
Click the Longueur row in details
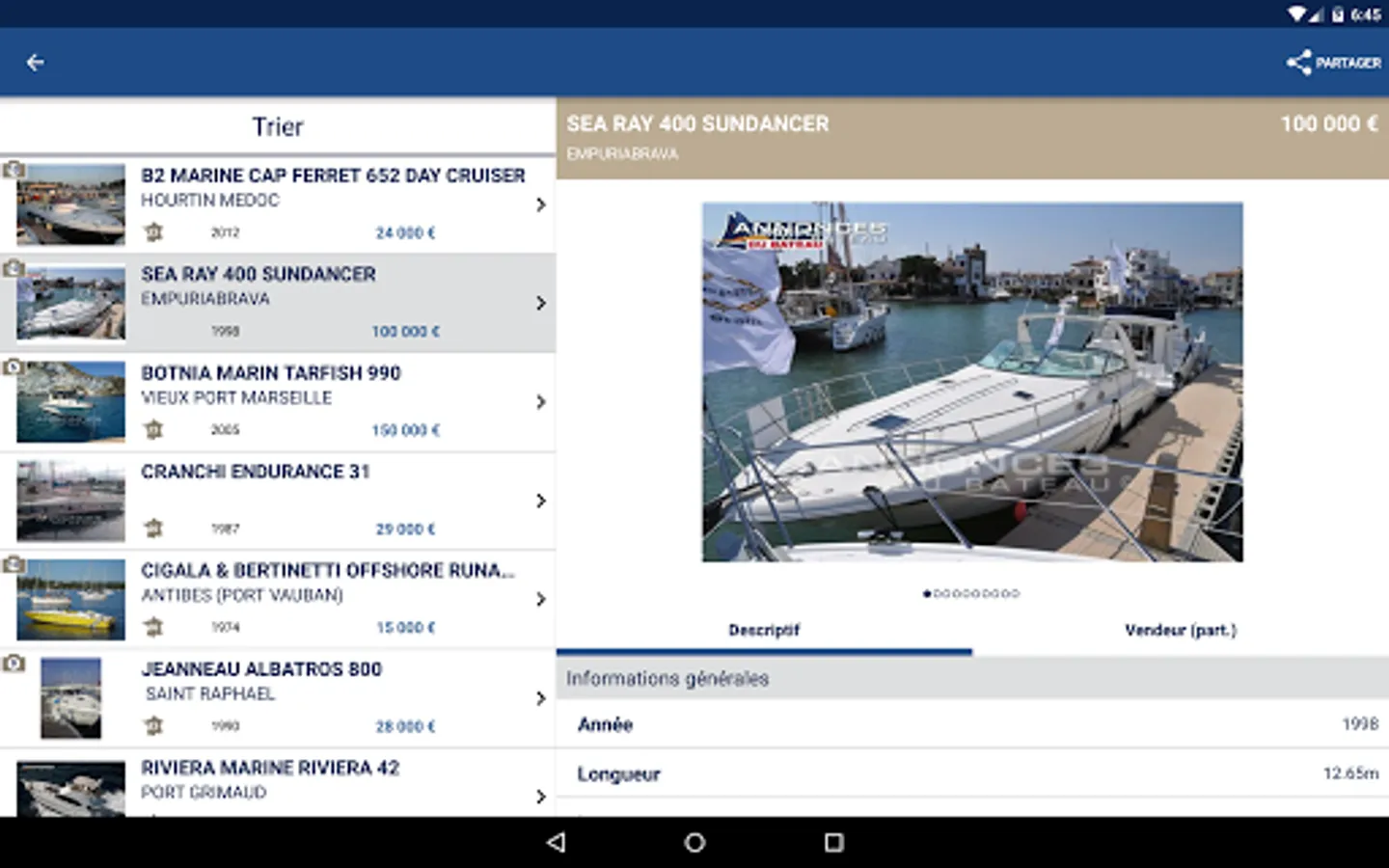[972, 773]
